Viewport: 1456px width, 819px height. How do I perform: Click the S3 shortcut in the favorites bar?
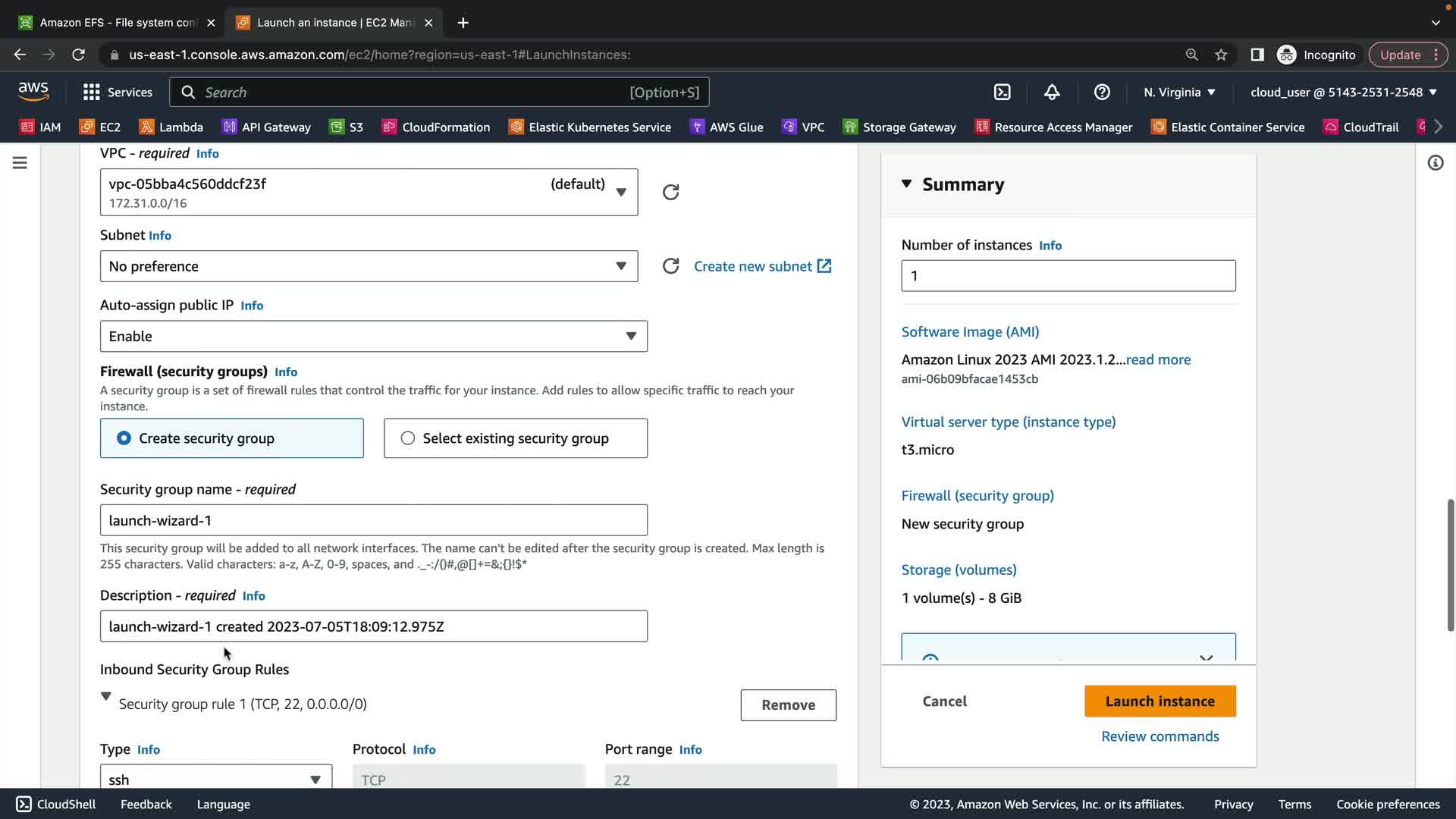pyautogui.click(x=347, y=127)
